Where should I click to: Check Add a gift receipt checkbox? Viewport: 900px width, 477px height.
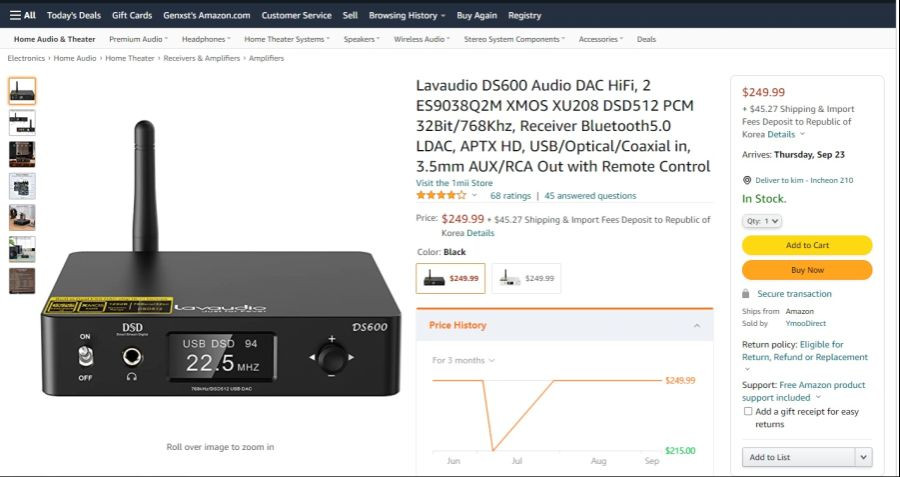click(747, 412)
